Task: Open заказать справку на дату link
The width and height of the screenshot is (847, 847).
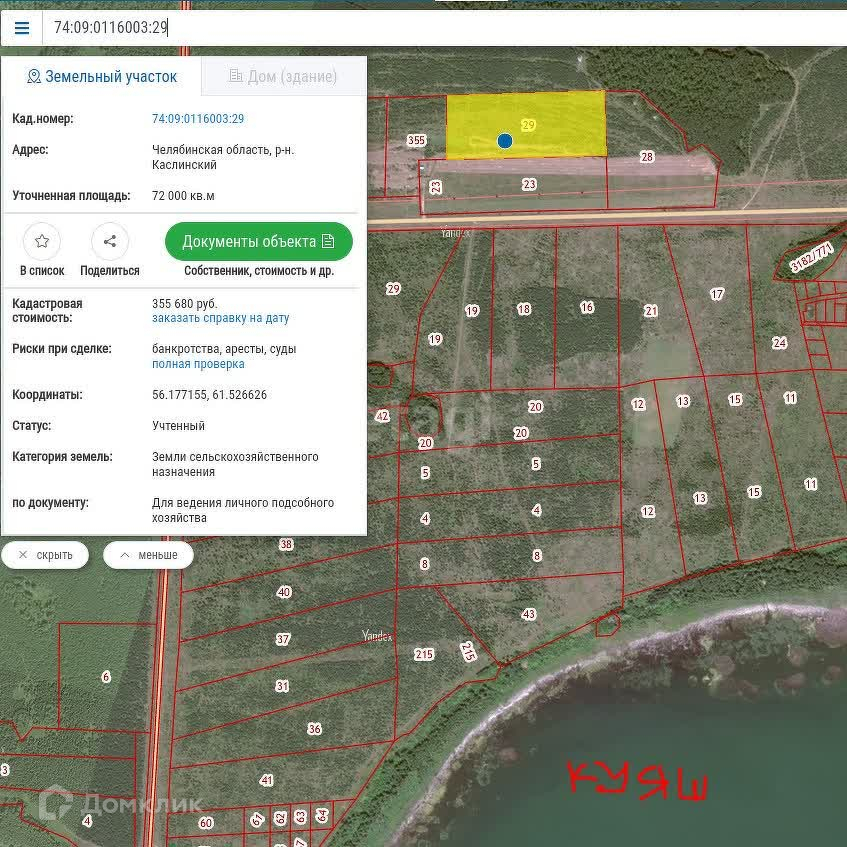Action: tap(220, 318)
